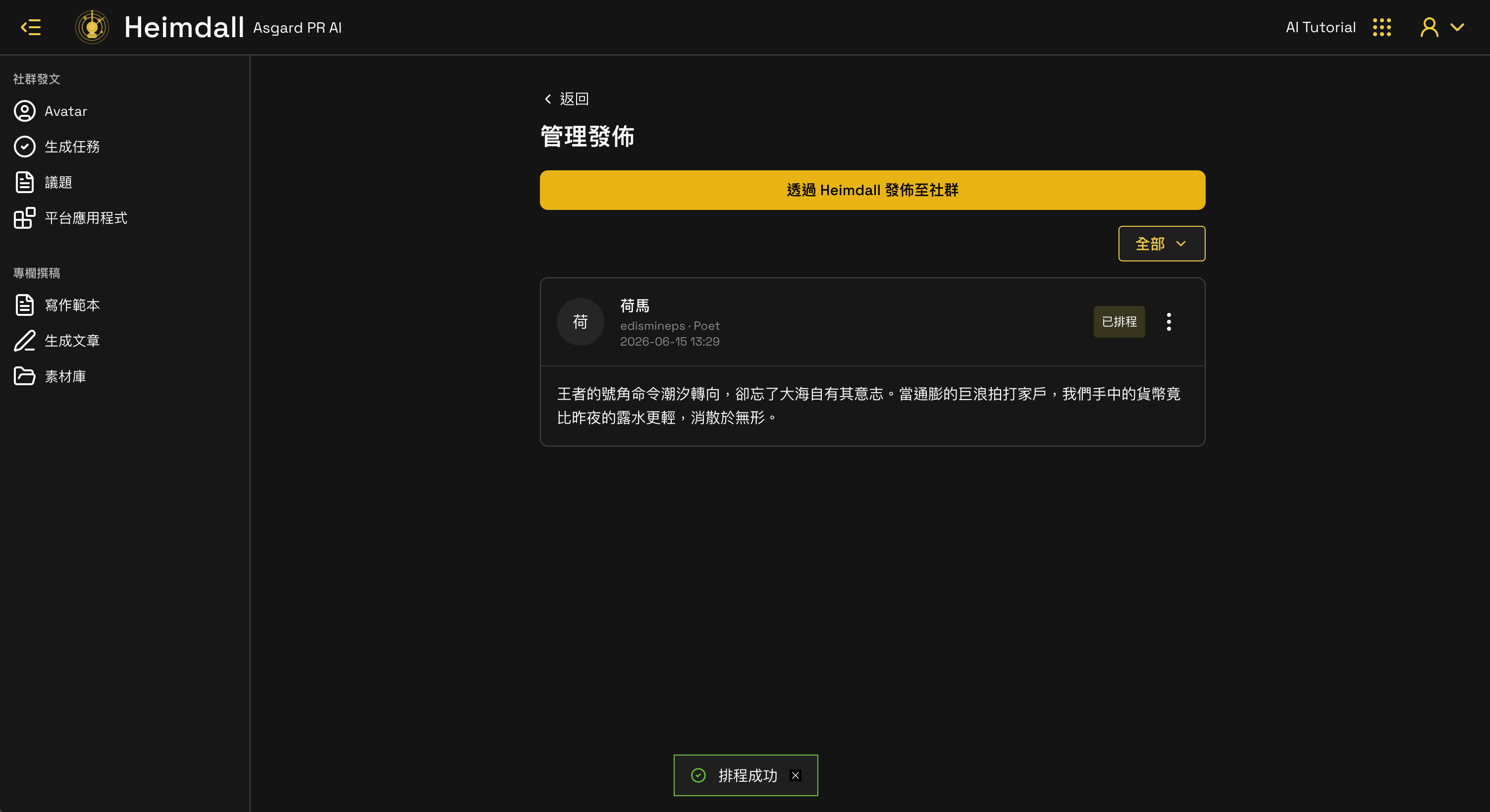Collapse the sidebar with the menu icon
The width and height of the screenshot is (1490, 812).
tap(31, 27)
